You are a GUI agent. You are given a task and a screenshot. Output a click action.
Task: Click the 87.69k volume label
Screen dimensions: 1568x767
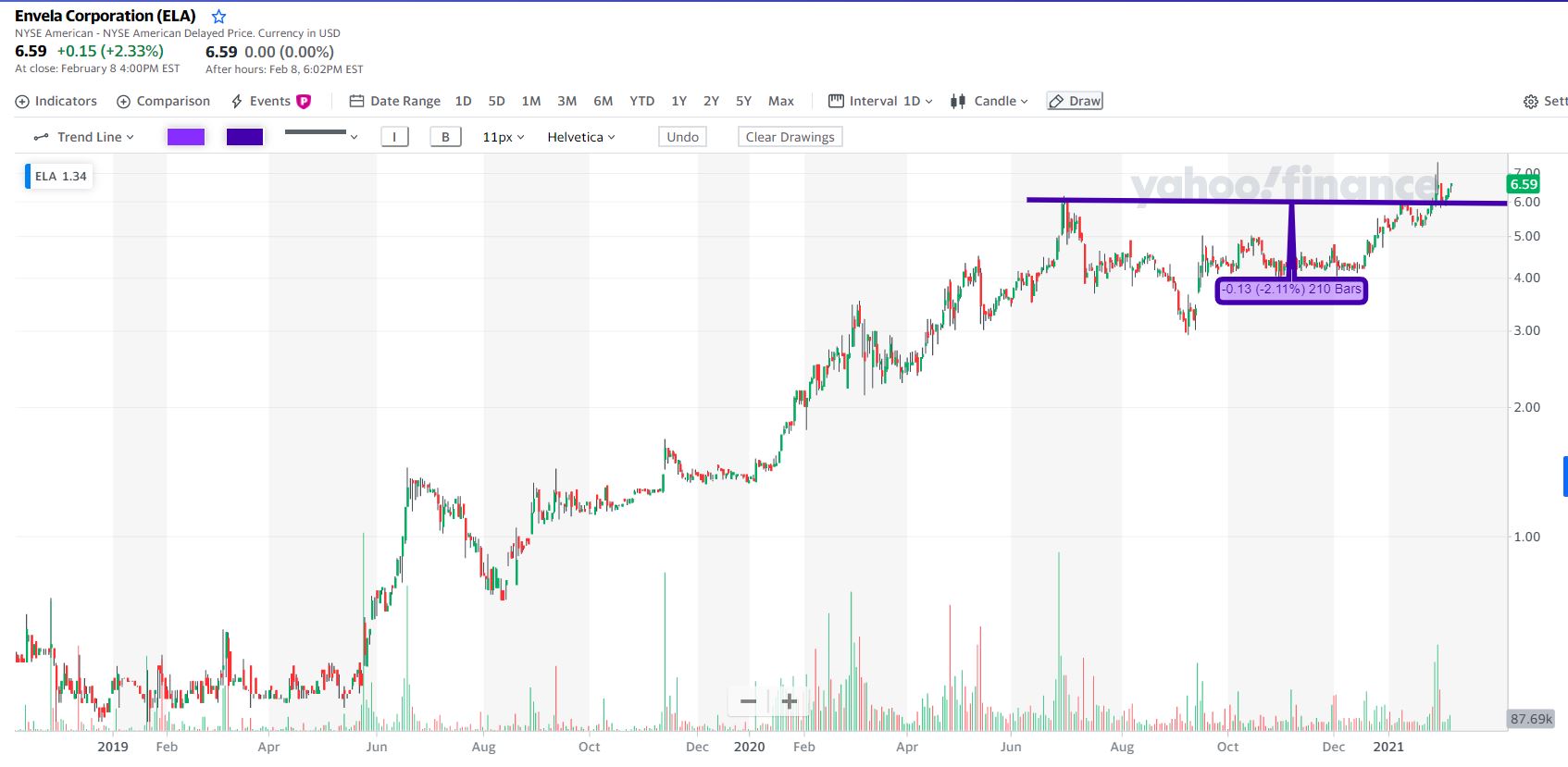(x=1531, y=719)
